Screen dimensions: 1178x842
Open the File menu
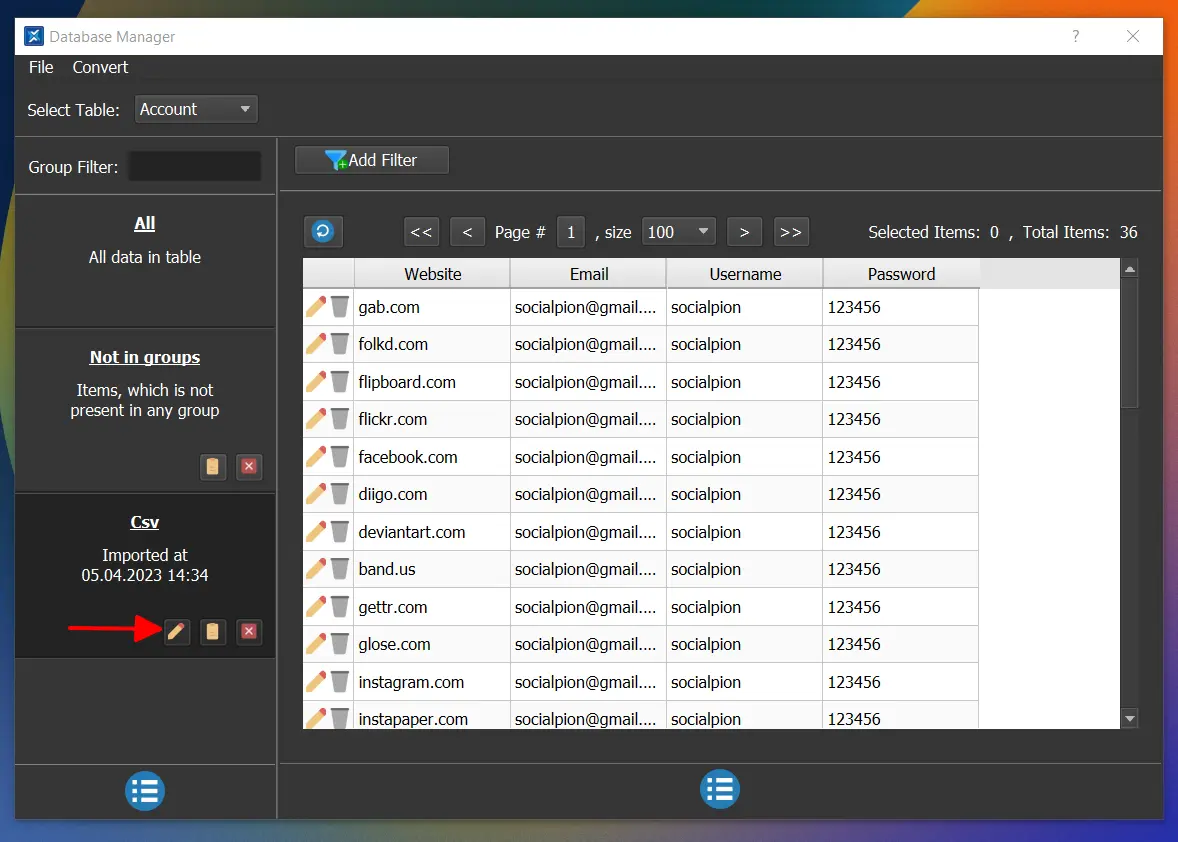pyautogui.click(x=41, y=68)
